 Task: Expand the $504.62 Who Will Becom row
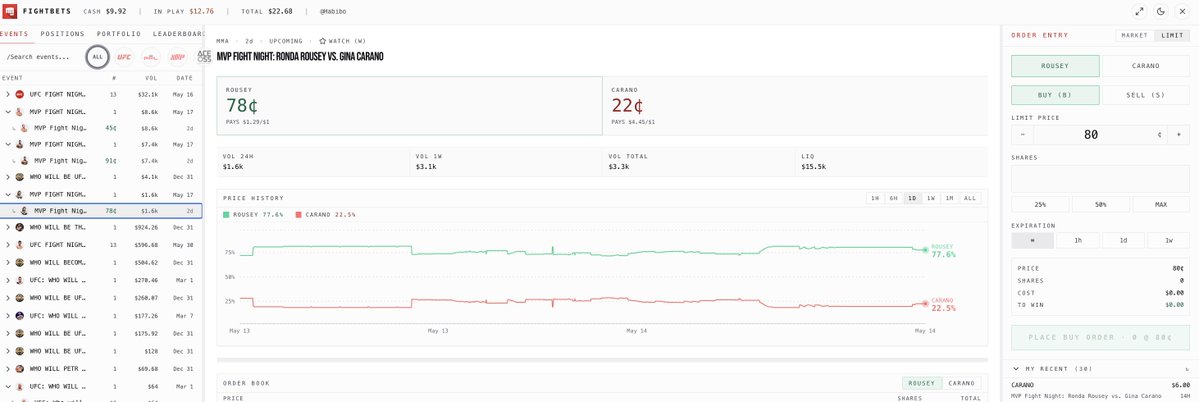pyautogui.click(x=8, y=261)
